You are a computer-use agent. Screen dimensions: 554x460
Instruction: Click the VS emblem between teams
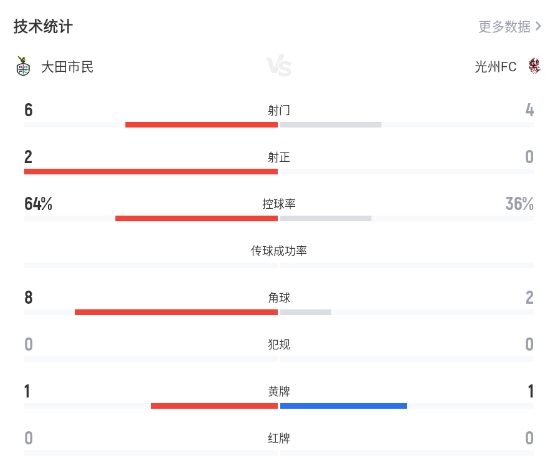point(279,66)
